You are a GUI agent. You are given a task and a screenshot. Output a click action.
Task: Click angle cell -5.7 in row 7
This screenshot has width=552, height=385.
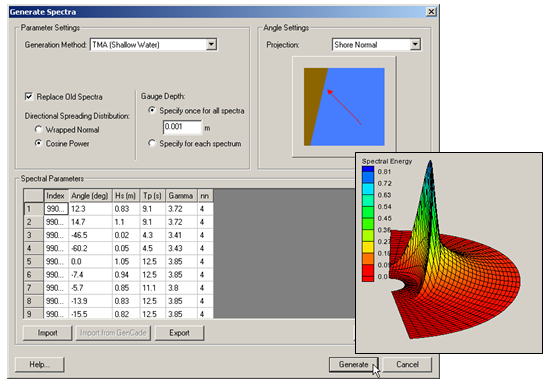pos(90,288)
